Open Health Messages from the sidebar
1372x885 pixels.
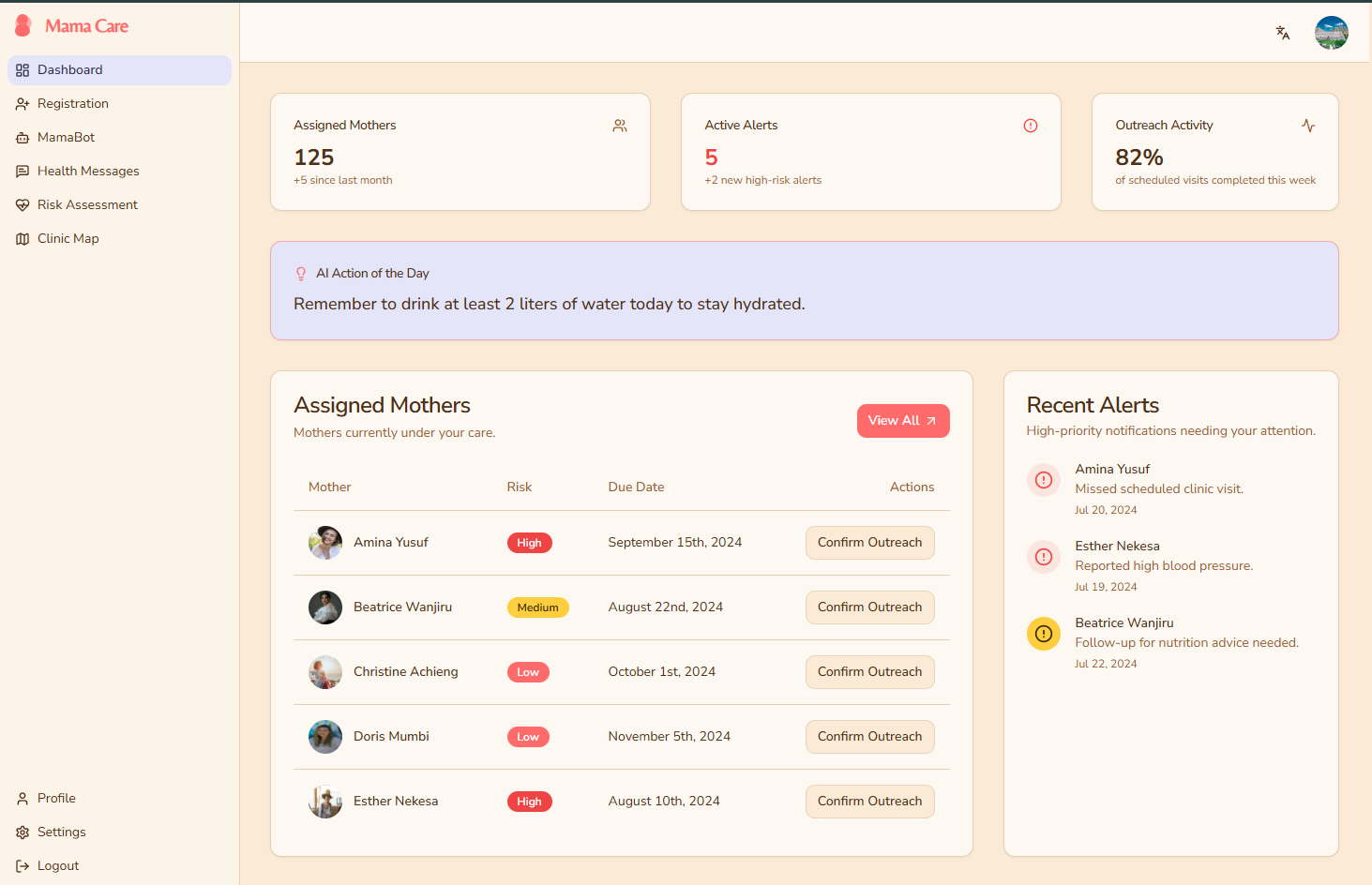pos(88,172)
